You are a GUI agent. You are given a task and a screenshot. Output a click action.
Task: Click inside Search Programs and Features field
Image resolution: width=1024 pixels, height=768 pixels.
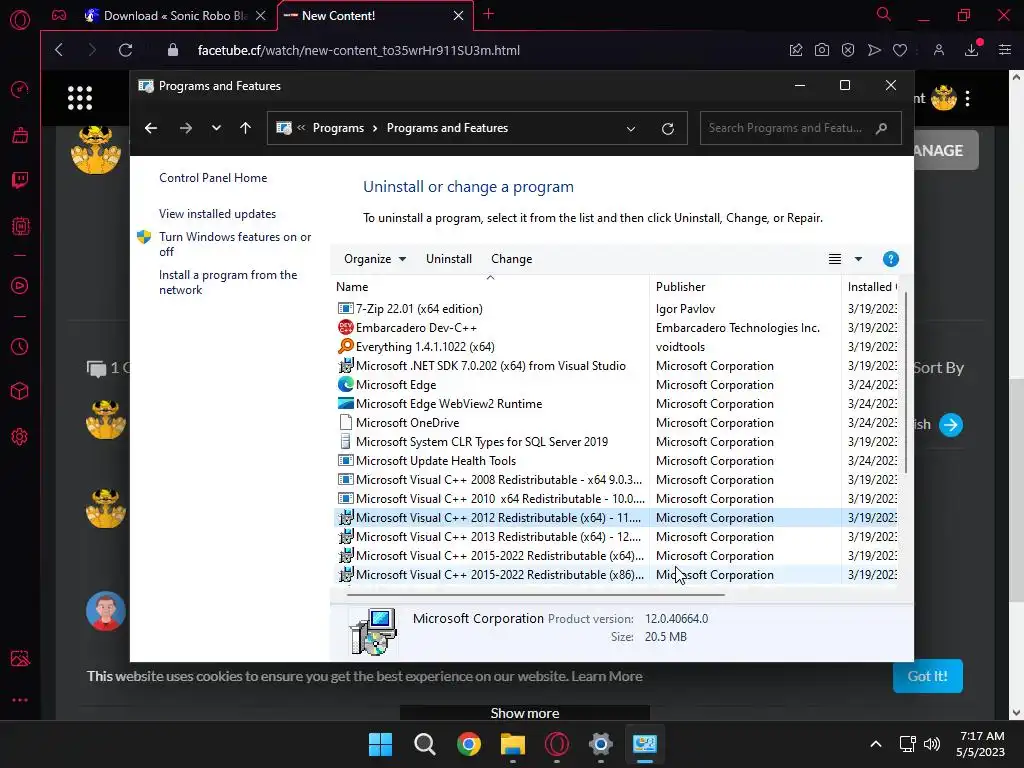[800, 128]
